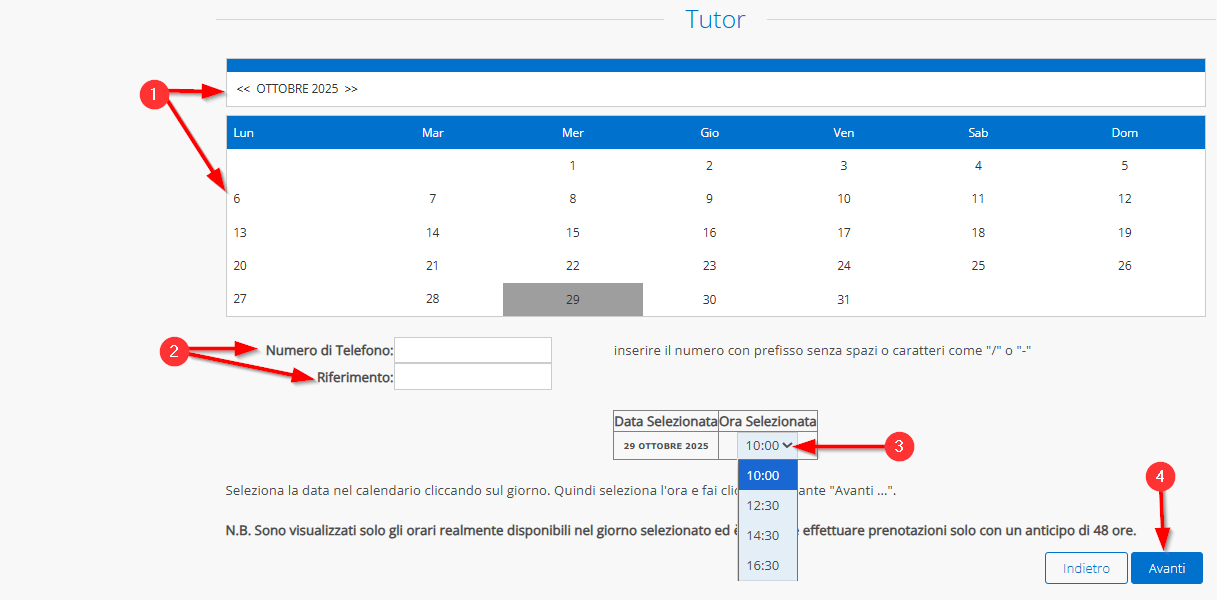Choose day 24 in the Ven column
Image resolution: width=1217 pixels, height=600 pixels.
pyautogui.click(x=844, y=266)
